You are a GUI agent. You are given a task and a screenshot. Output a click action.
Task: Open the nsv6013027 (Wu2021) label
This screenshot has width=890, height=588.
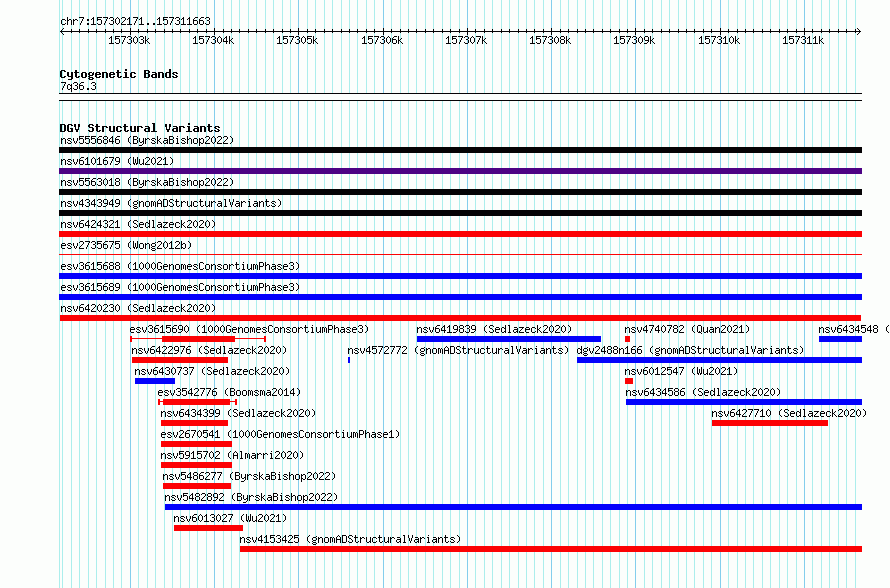(x=230, y=518)
